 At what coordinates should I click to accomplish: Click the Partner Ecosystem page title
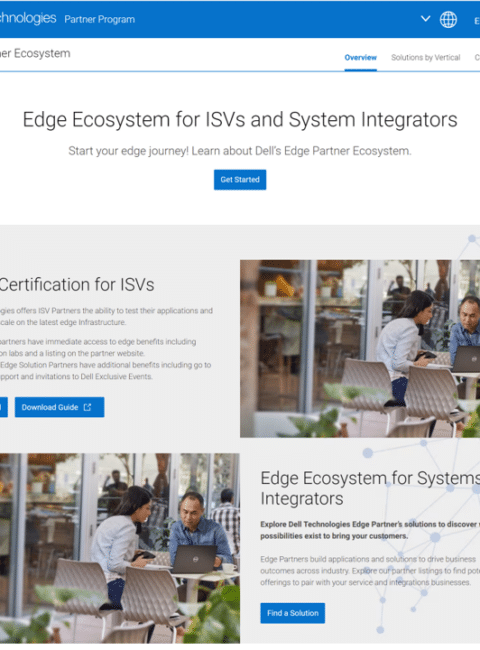[x=35, y=53]
